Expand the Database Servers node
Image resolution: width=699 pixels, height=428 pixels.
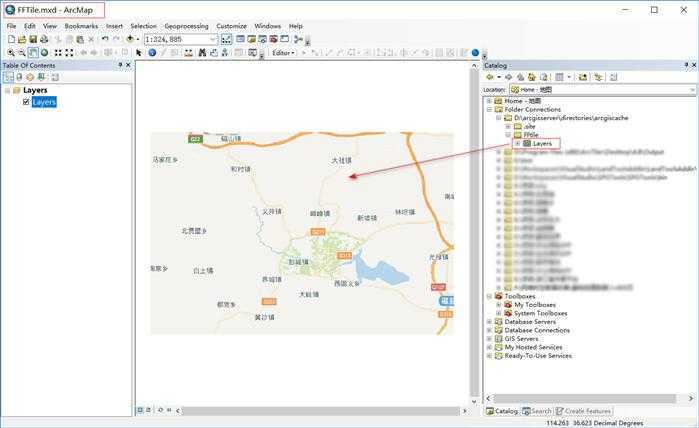pos(489,321)
